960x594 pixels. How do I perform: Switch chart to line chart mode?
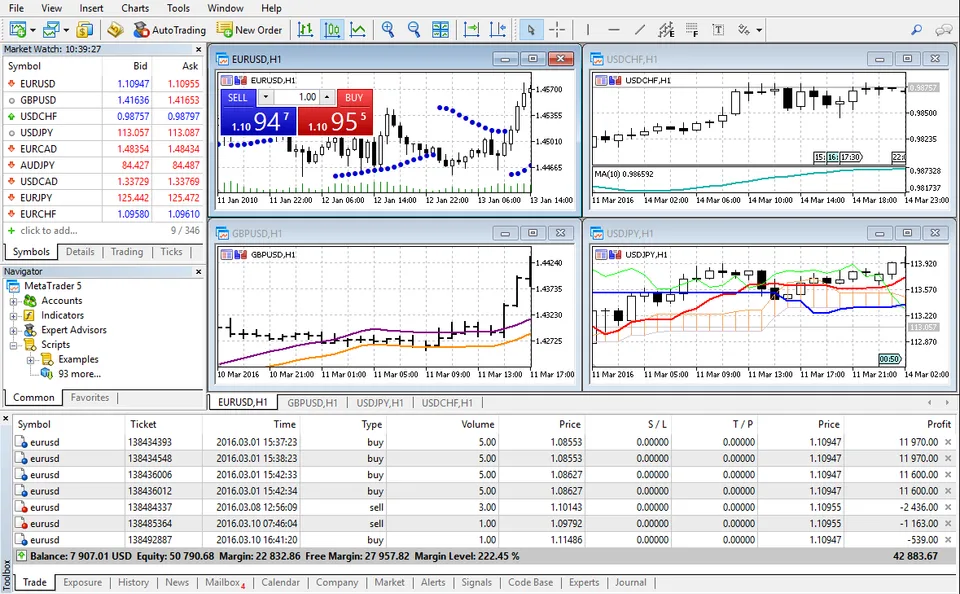[358, 29]
